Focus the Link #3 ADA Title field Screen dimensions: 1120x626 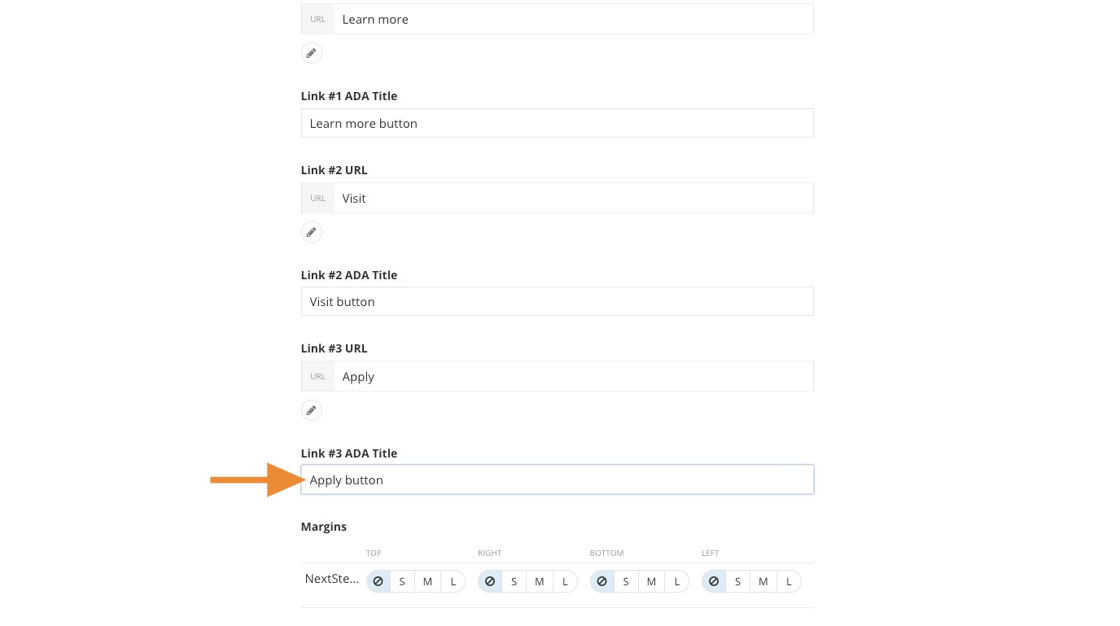pos(557,480)
